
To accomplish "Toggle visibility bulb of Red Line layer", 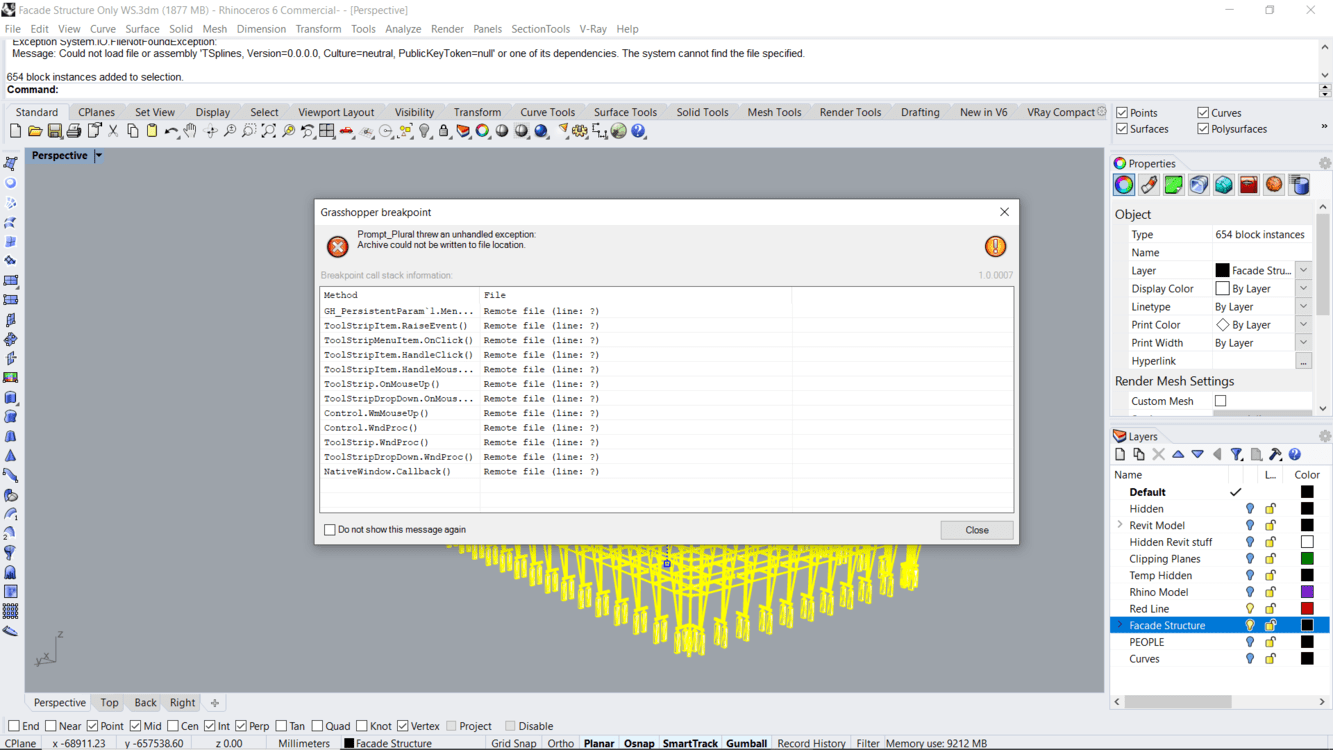I will coord(1250,608).
